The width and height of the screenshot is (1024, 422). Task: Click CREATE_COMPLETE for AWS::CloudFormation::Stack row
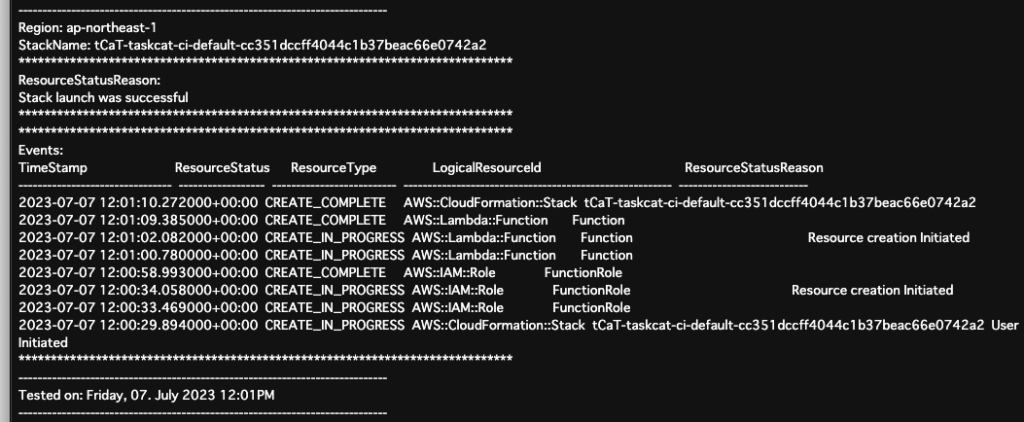[325, 203]
